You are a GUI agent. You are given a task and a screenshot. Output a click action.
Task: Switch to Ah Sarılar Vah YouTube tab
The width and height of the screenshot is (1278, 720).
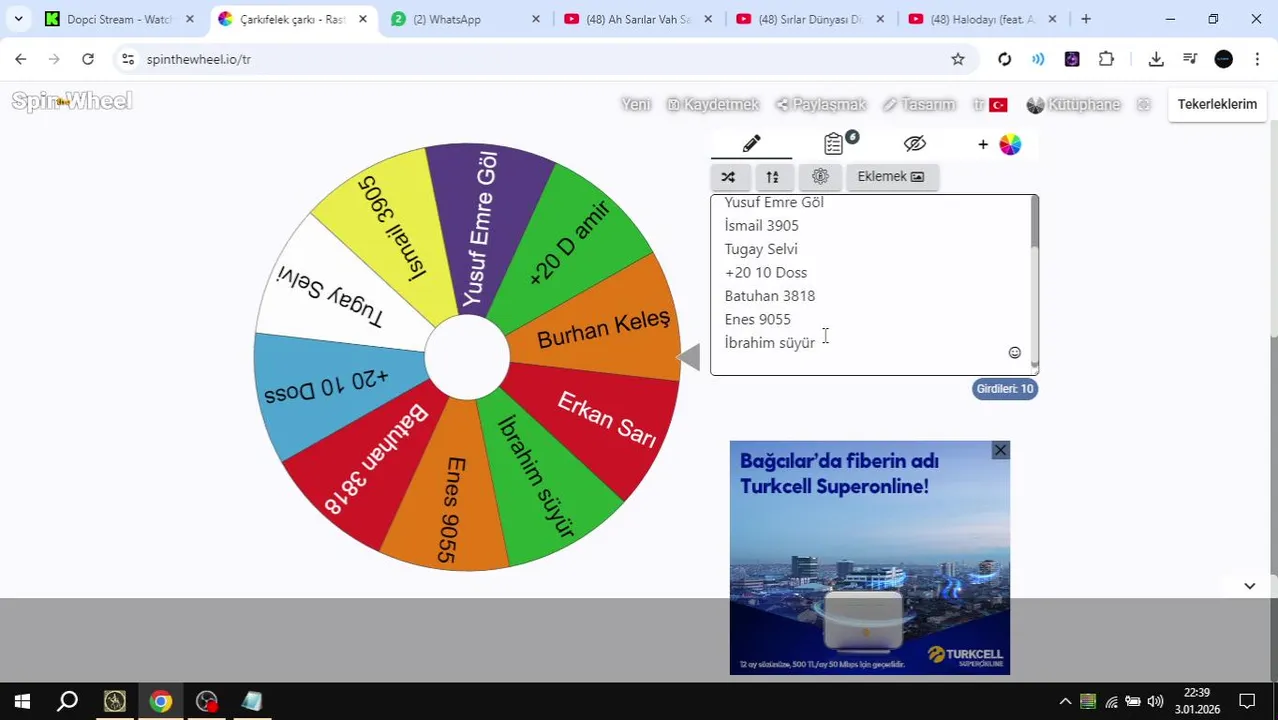click(640, 19)
